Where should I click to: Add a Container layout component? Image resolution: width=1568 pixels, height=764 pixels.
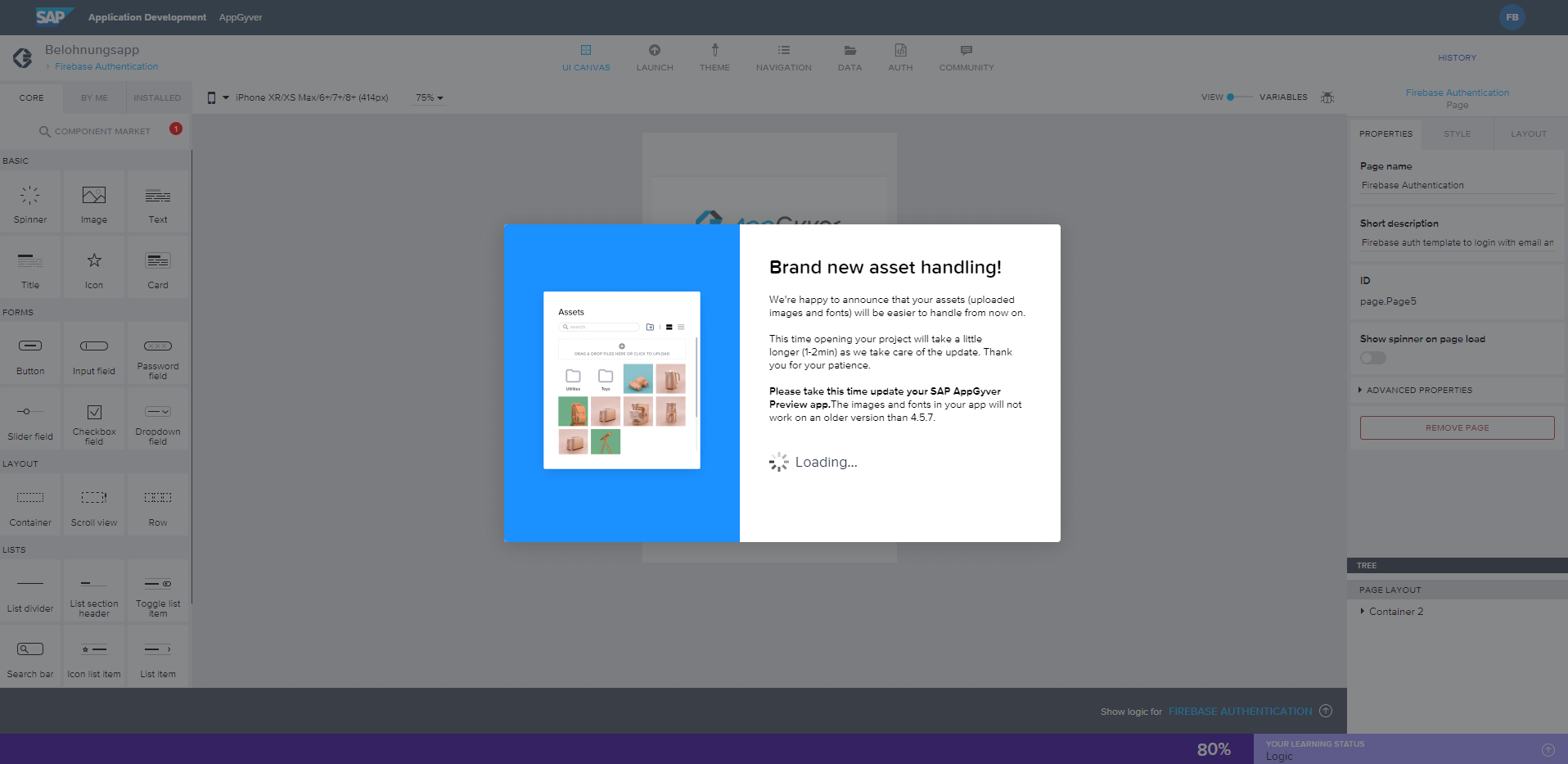(x=30, y=506)
